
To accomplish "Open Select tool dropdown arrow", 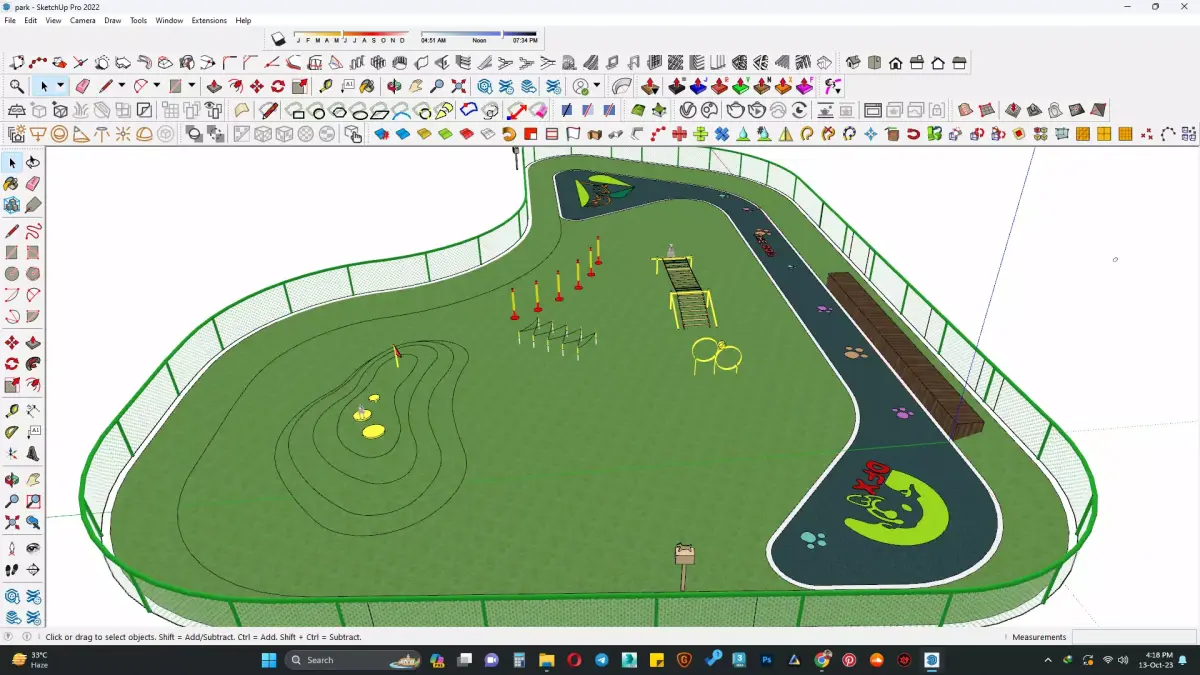I will (x=60, y=87).
